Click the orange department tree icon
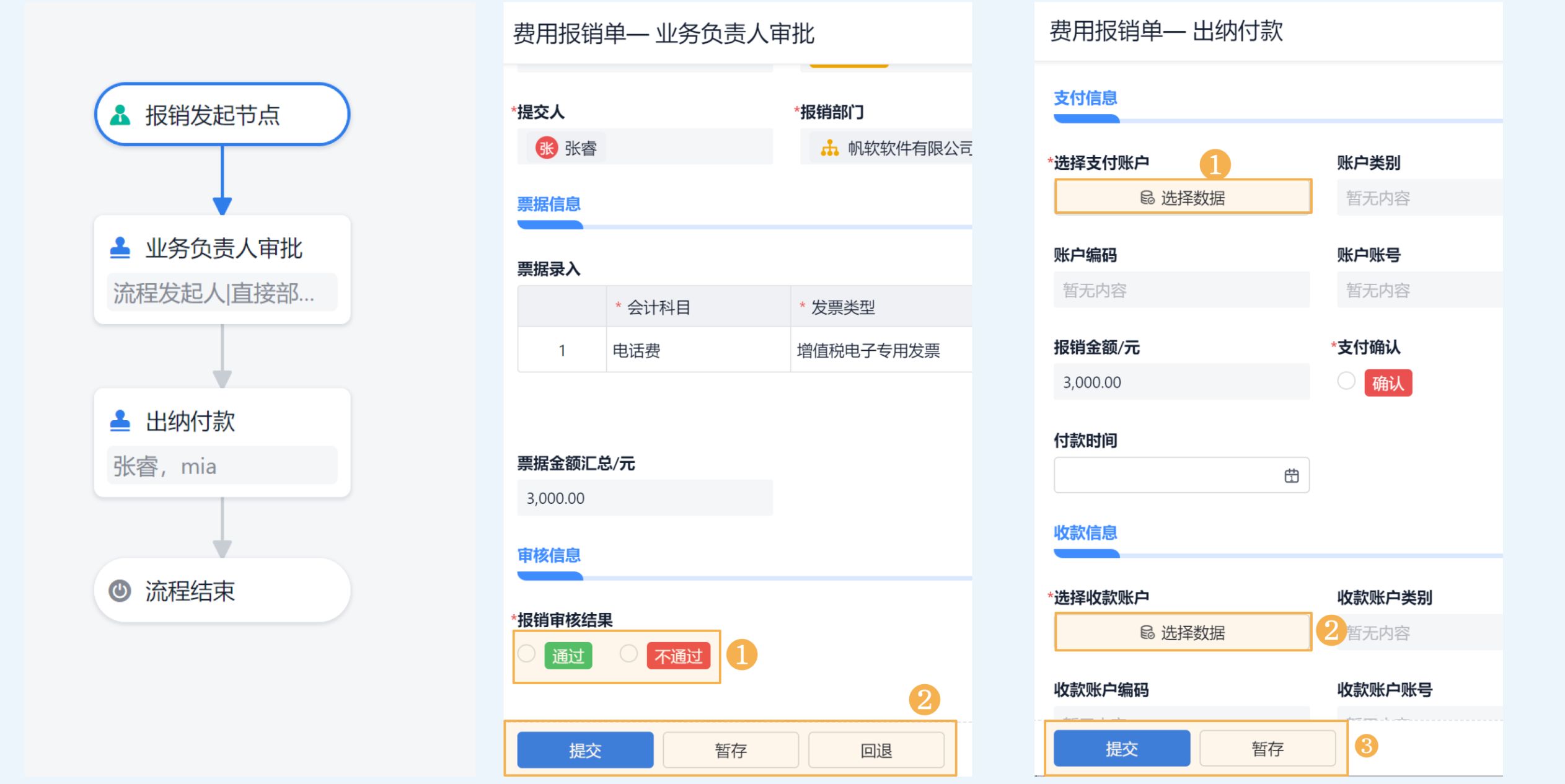Viewport: 1565px width, 784px height. [x=829, y=148]
